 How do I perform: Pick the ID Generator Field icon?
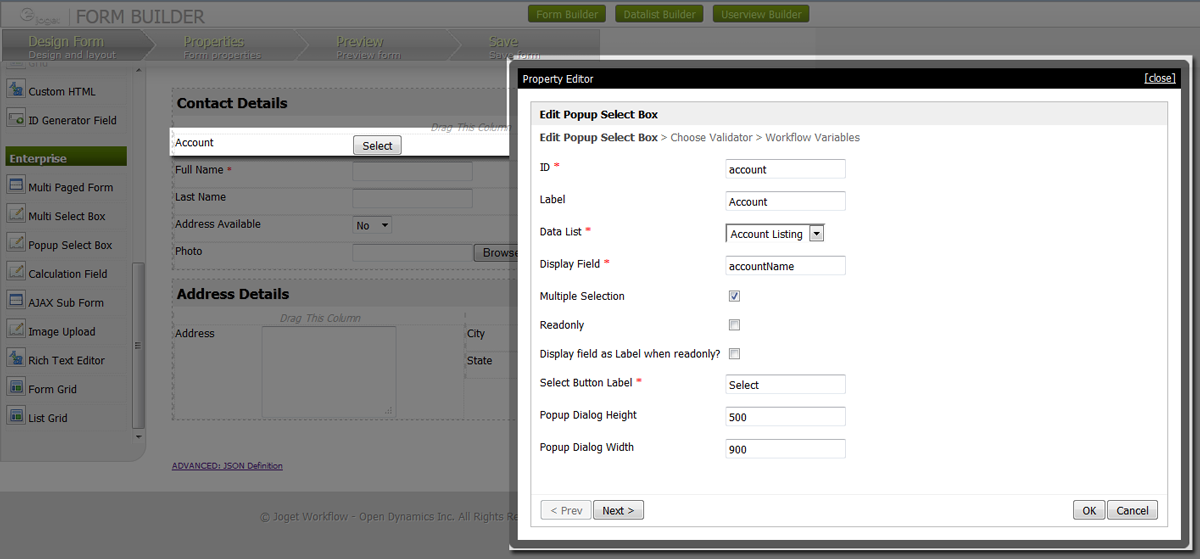pos(16,120)
